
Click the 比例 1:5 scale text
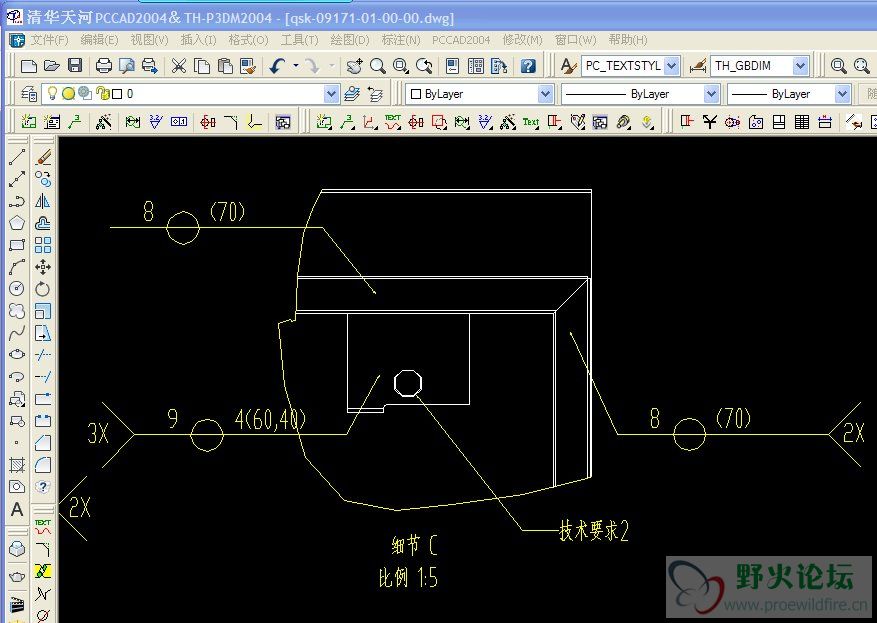408,577
